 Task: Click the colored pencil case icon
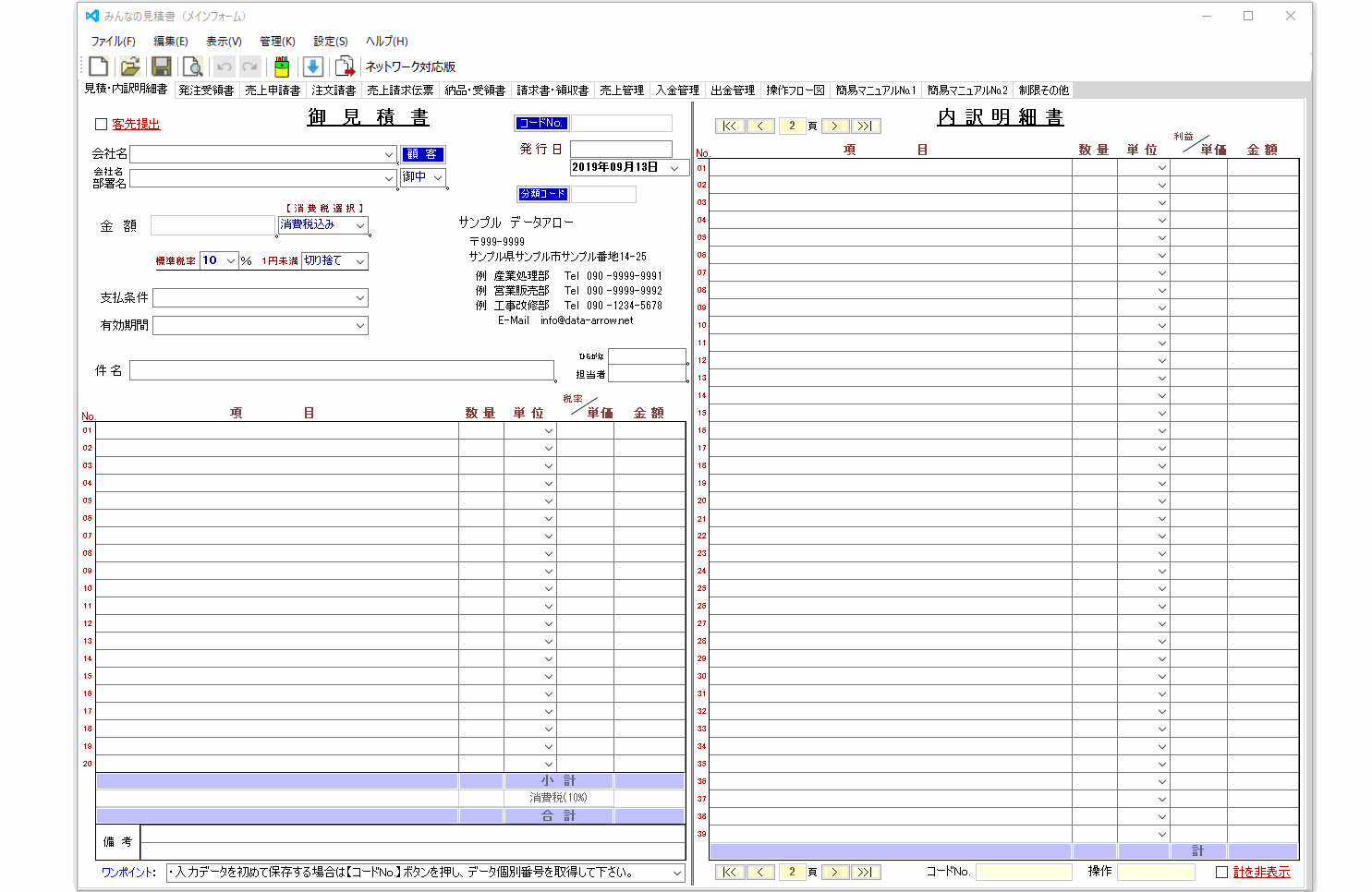pos(282,66)
